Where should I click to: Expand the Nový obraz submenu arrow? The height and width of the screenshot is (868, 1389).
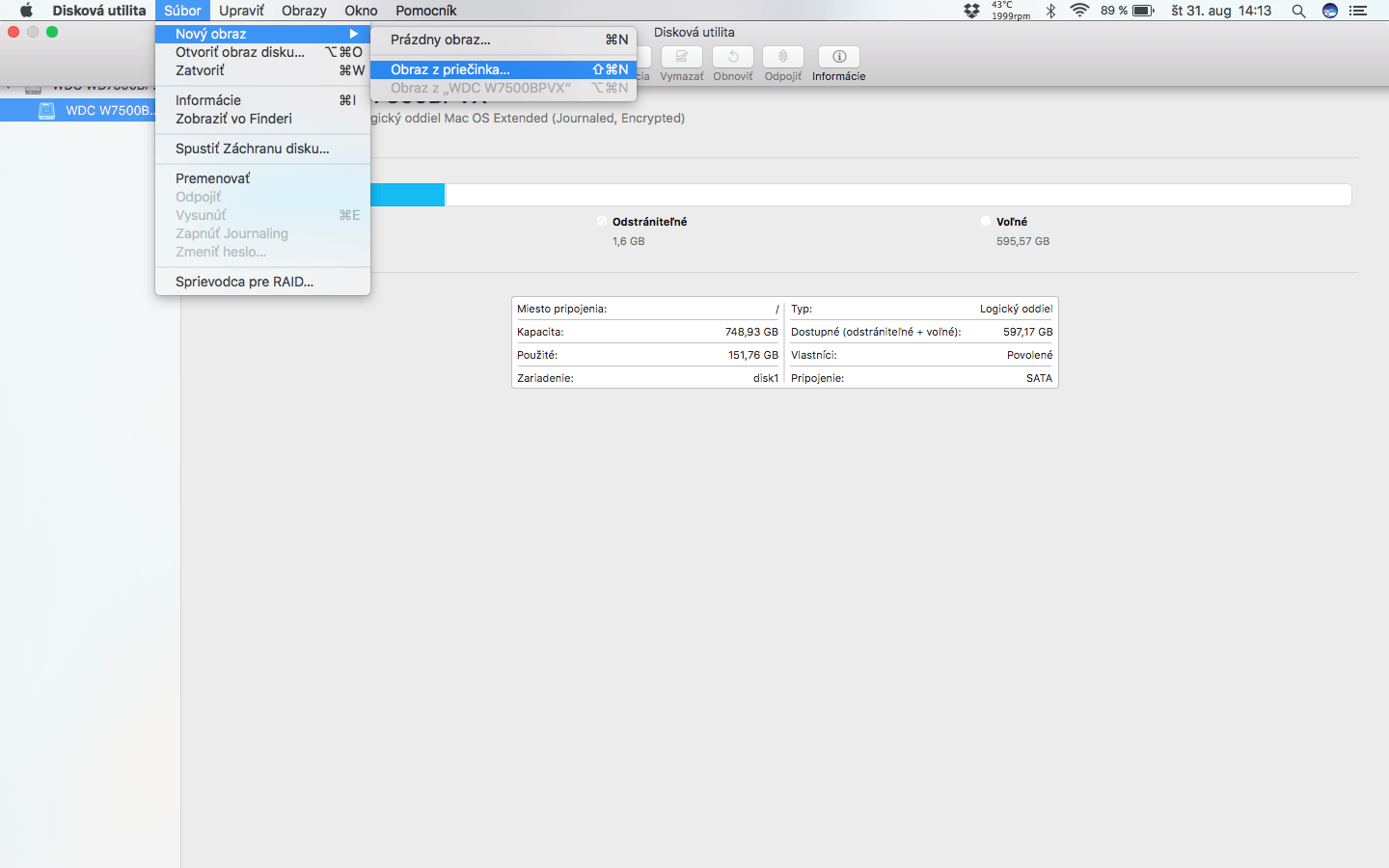pos(354,34)
